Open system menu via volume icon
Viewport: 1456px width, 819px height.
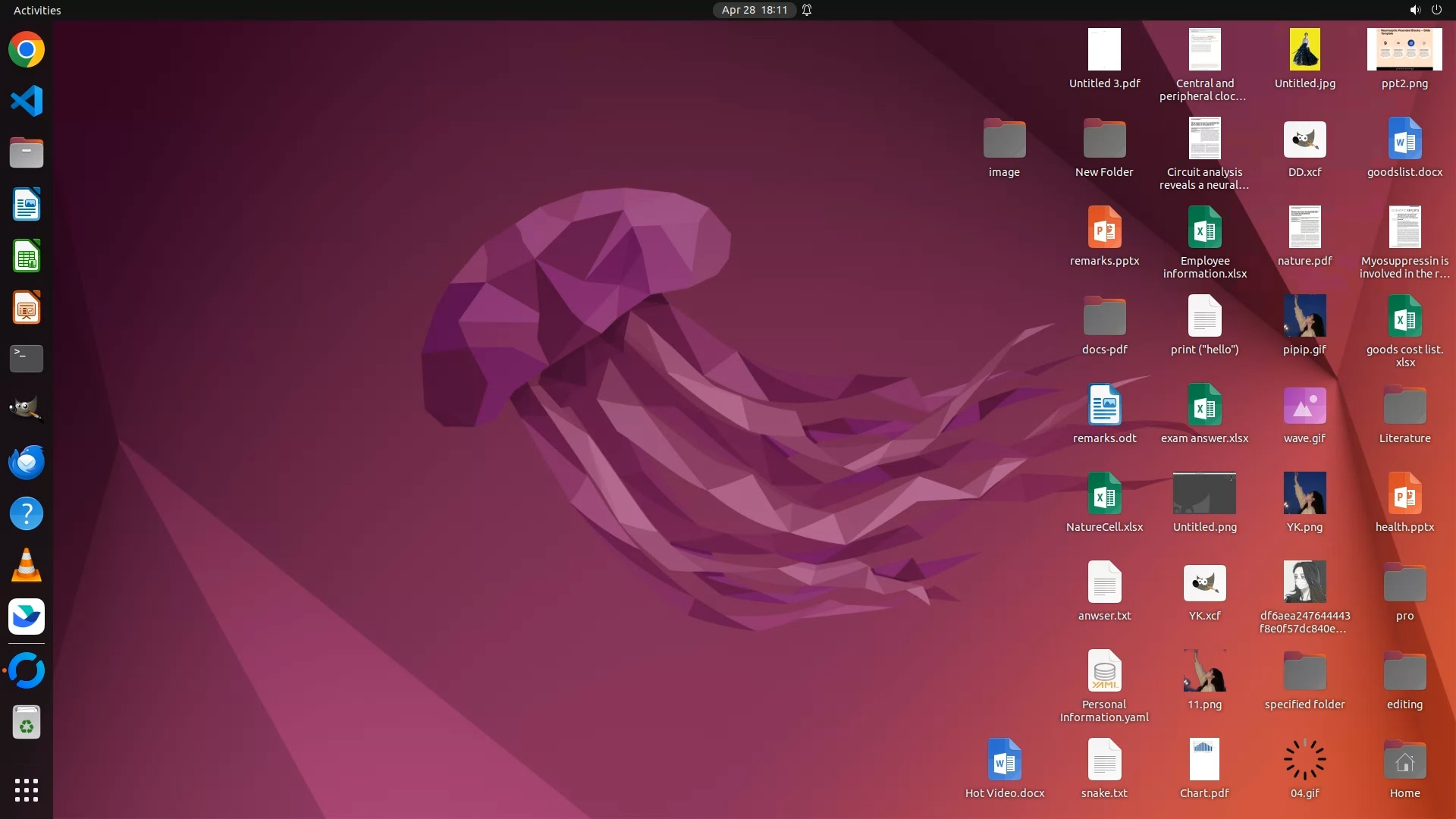[1414, 10]
